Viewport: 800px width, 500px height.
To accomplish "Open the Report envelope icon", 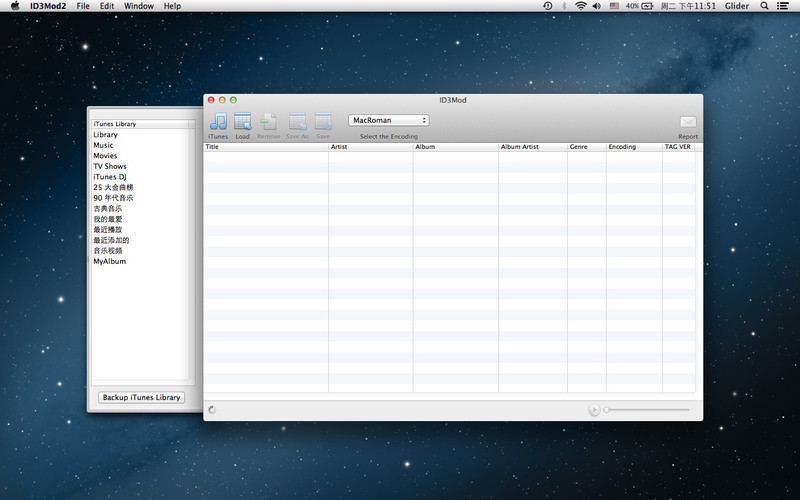I will pos(688,121).
